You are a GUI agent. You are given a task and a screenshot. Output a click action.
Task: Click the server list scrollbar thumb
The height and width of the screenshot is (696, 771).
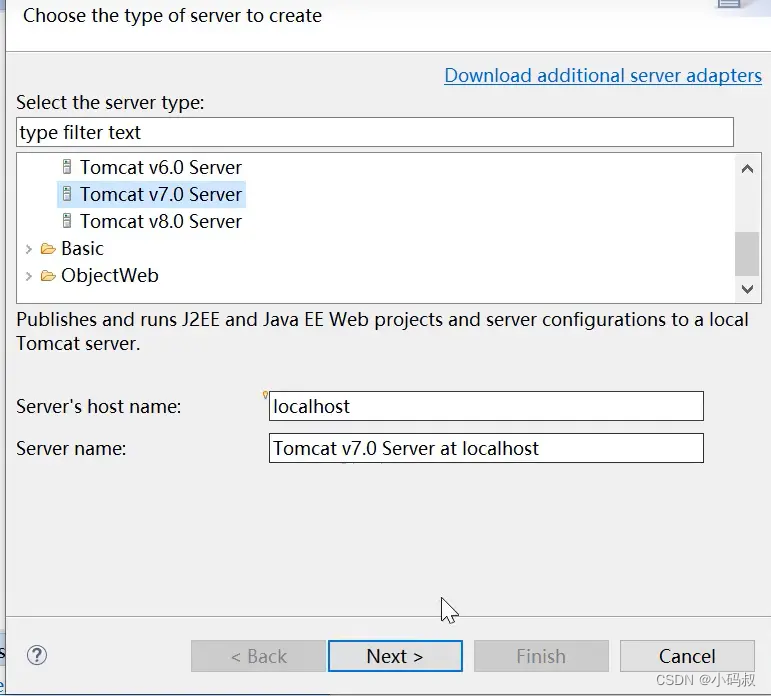[x=747, y=254]
